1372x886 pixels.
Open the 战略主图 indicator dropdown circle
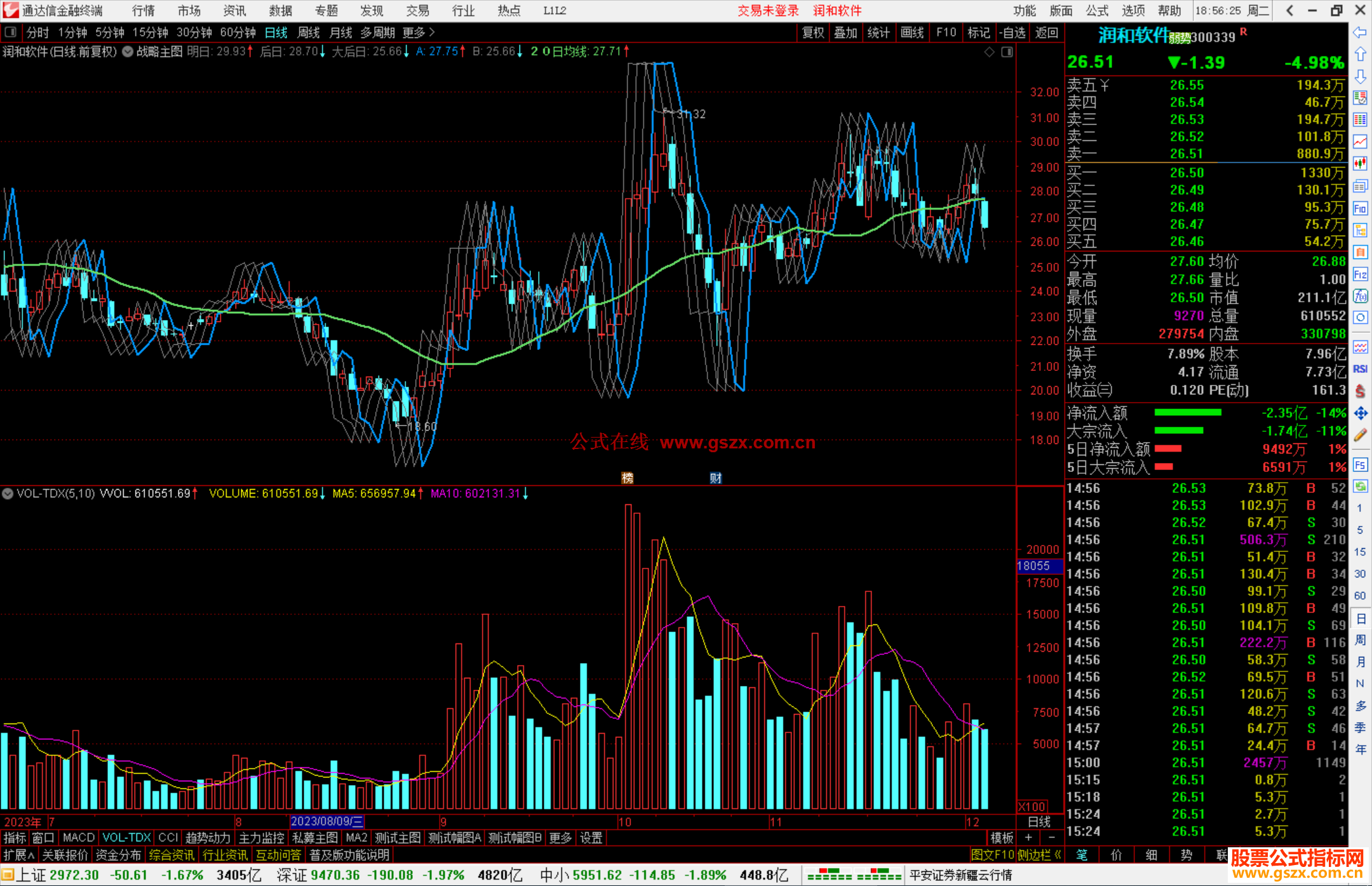point(128,51)
